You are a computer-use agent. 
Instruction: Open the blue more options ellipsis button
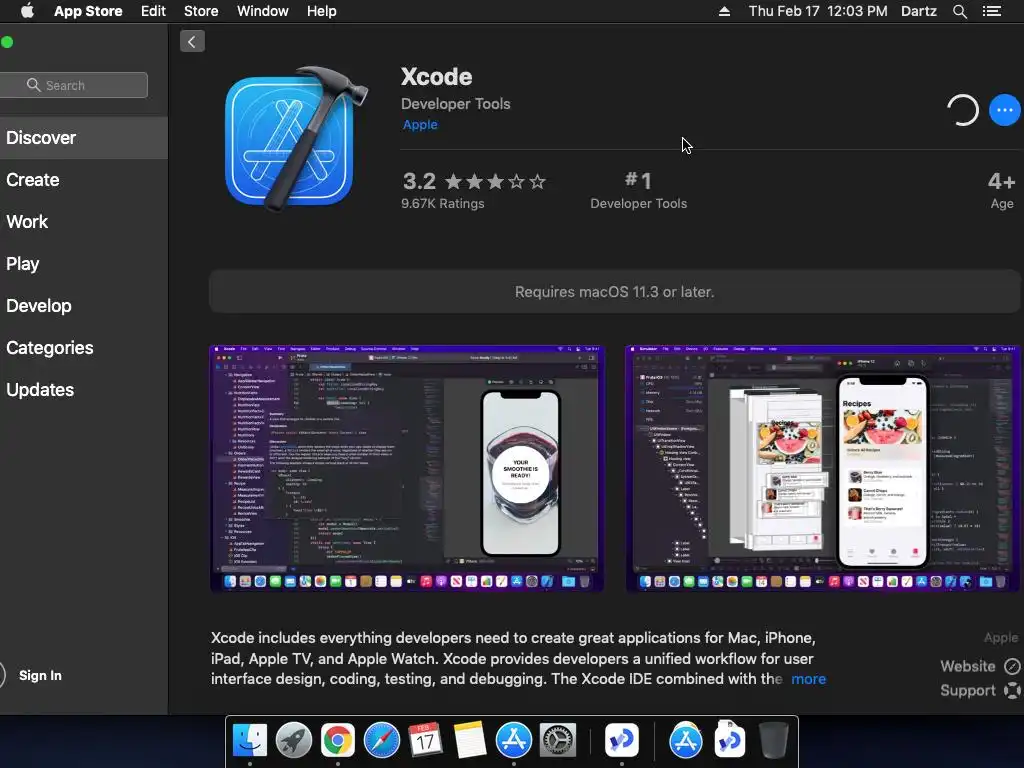(1004, 110)
